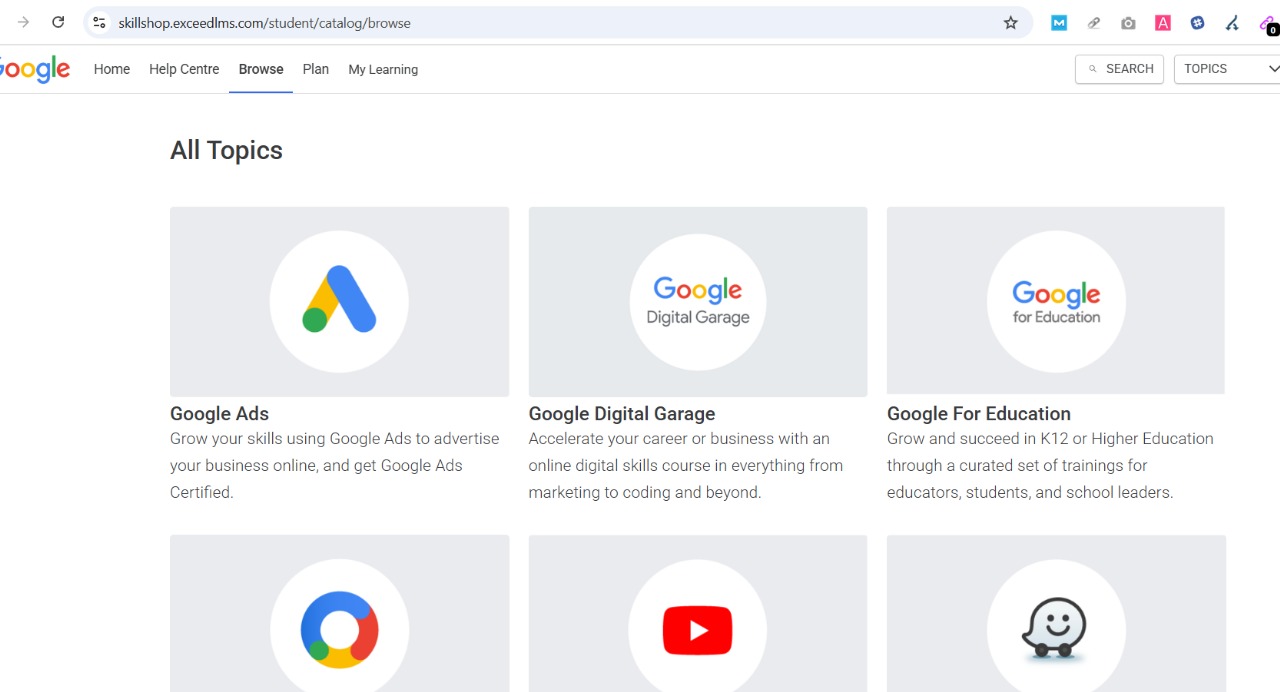Screen dimensions: 1280x692
Task: Go to the Plan section
Action: [315, 69]
